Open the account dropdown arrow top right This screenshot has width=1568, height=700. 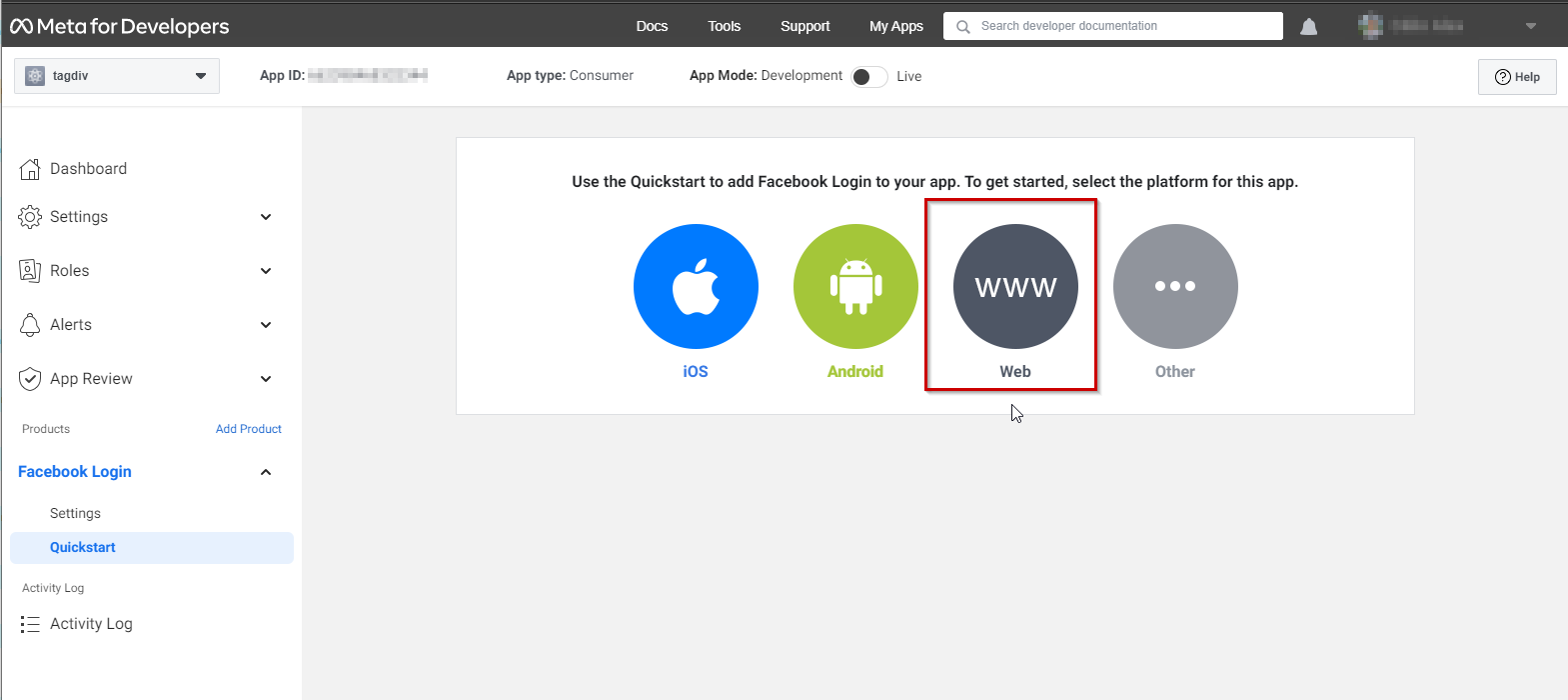pos(1531,27)
